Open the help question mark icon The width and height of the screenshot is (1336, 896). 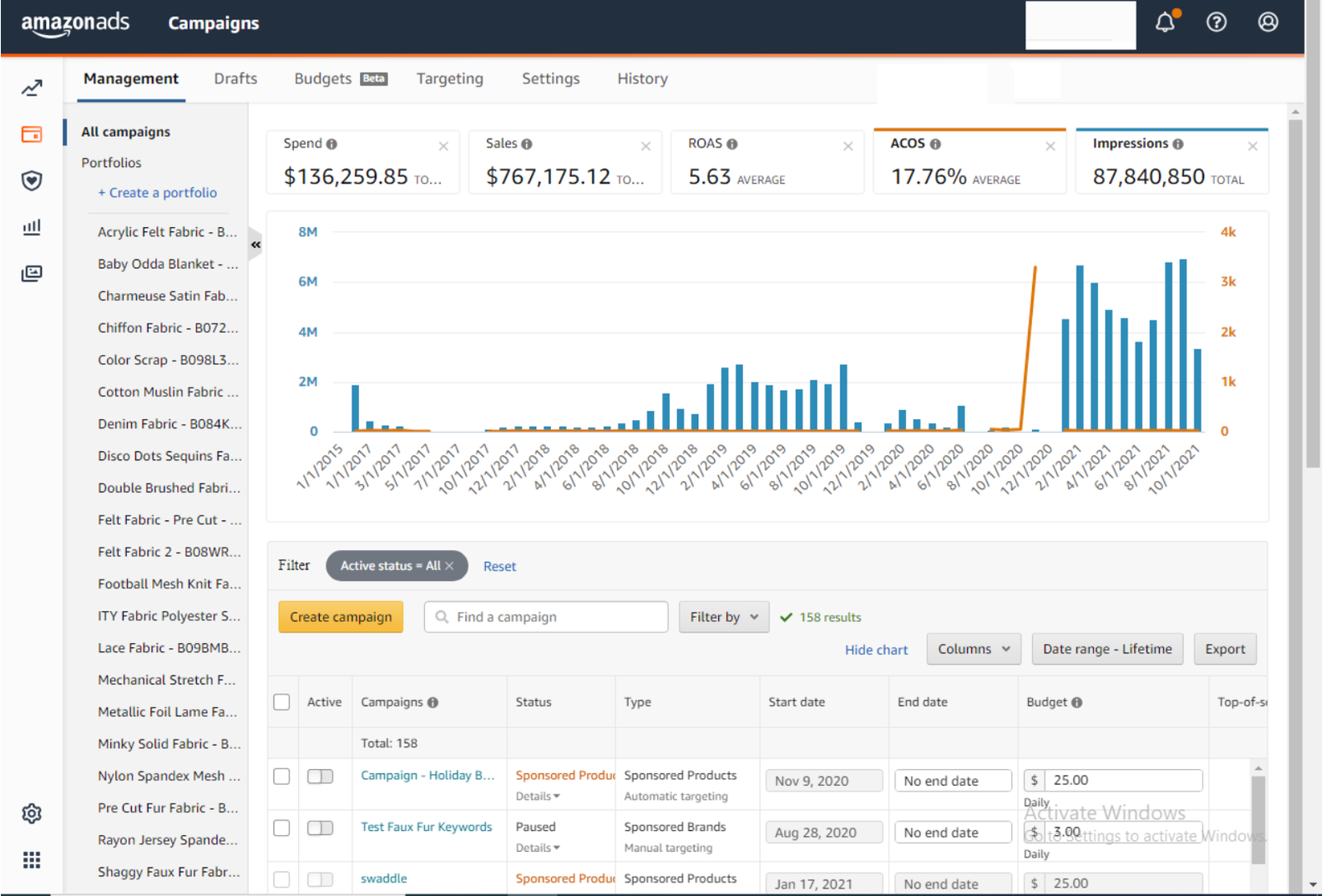tap(1217, 23)
